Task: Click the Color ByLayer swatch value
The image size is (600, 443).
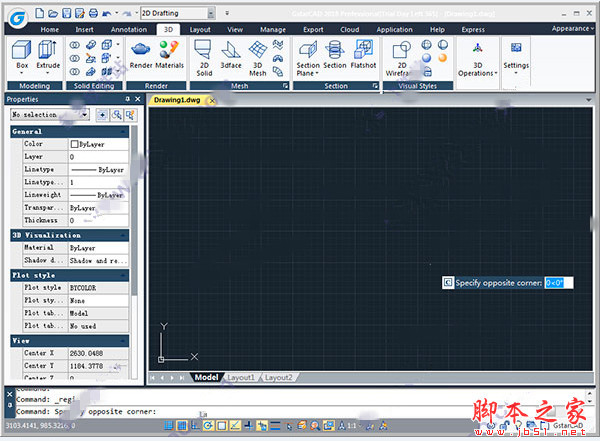Action: [98, 144]
